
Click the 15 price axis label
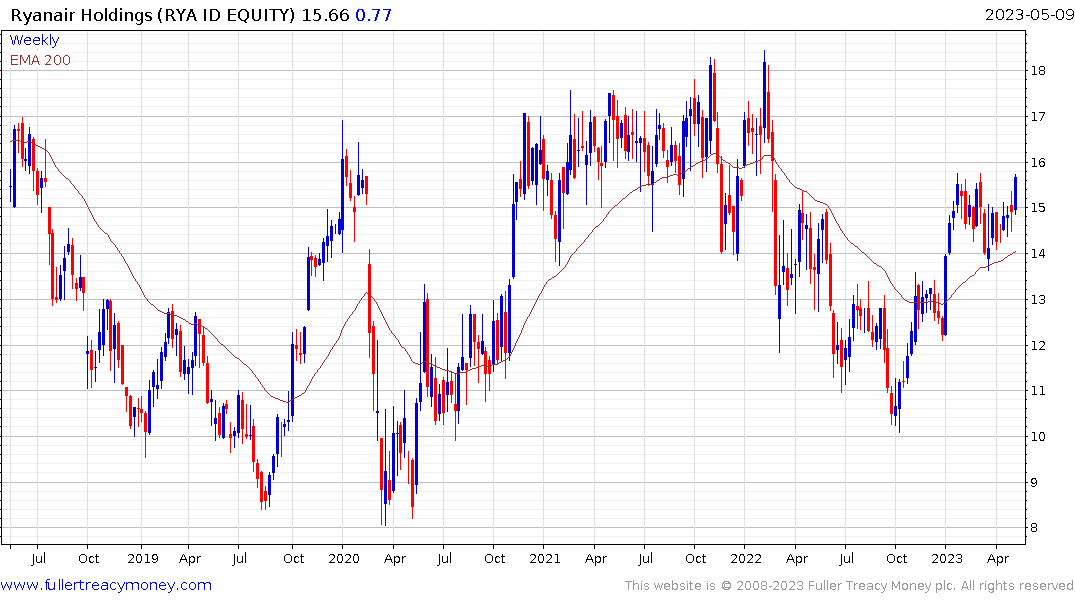tap(1038, 208)
